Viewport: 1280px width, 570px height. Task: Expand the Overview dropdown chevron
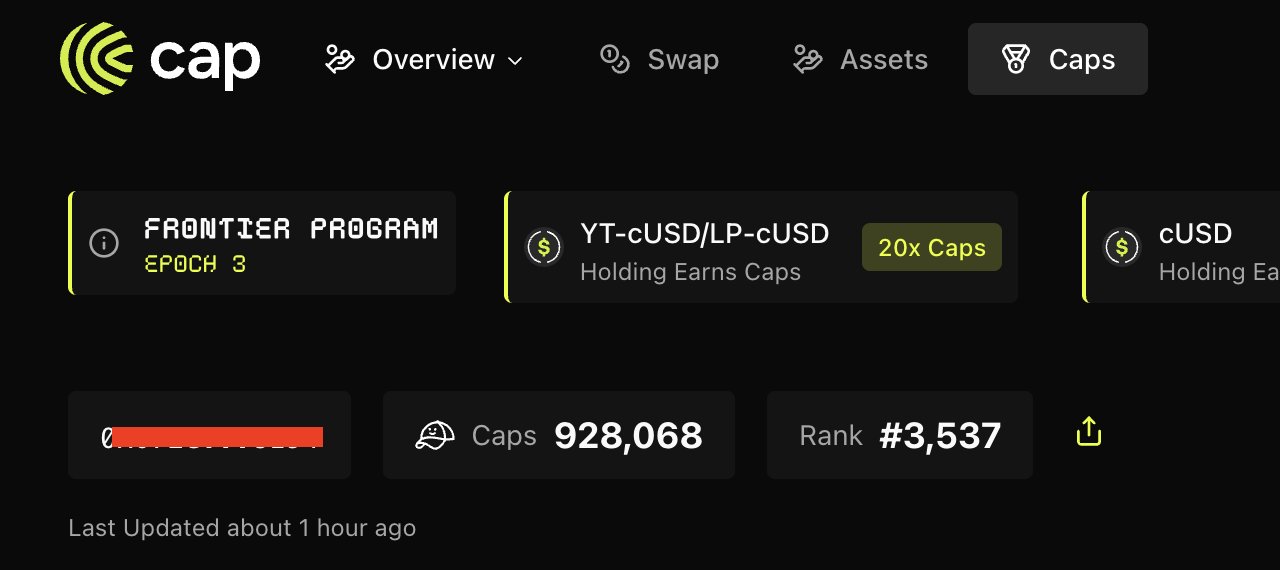516,61
